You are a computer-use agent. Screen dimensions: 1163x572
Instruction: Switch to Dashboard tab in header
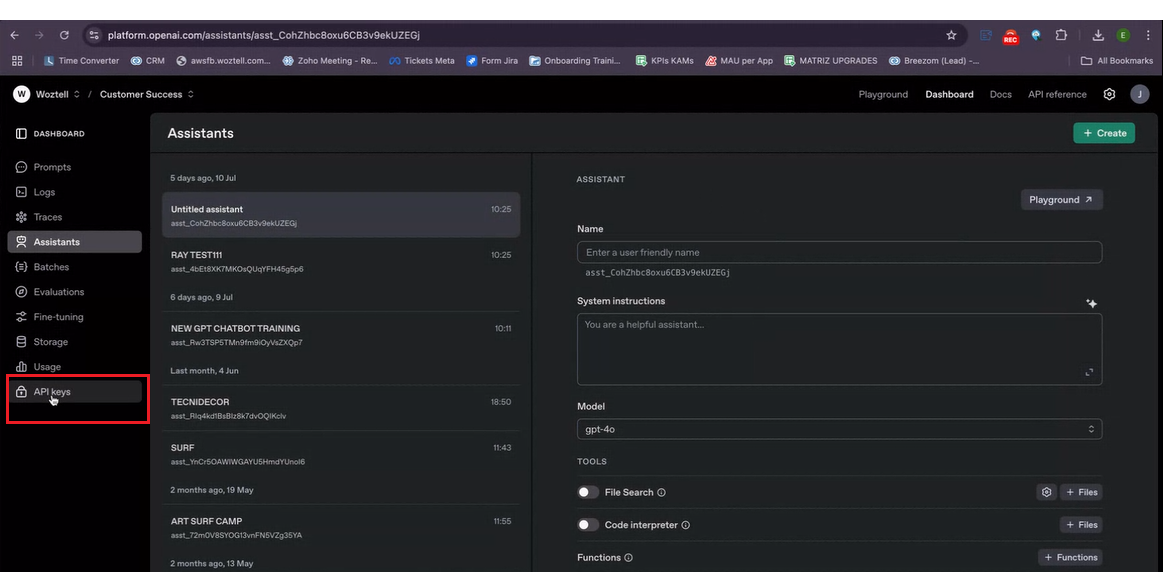[x=949, y=94]
